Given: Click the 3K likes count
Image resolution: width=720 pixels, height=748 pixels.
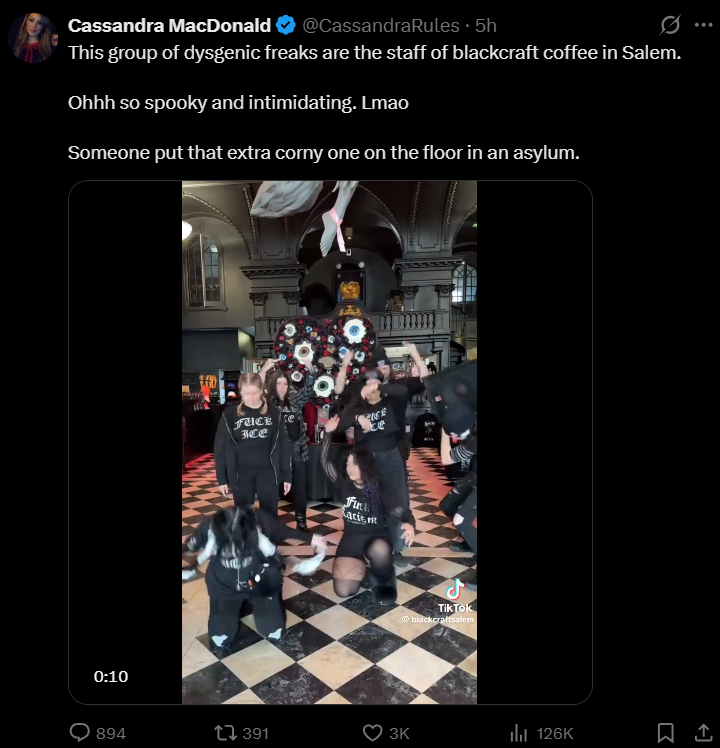Looking at the screenshot, I should (399, 733).
